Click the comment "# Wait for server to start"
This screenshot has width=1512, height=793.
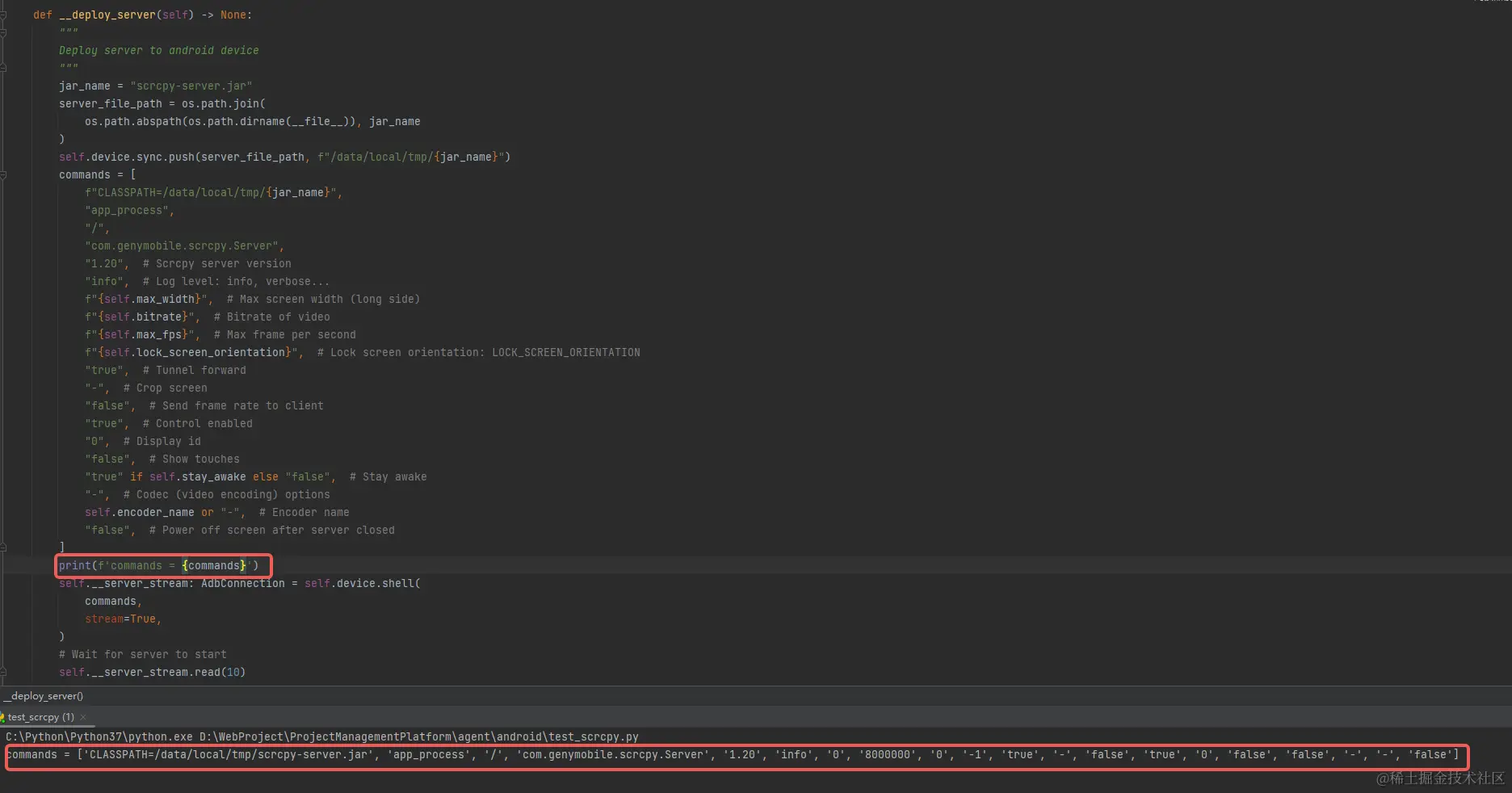[142, 654]
